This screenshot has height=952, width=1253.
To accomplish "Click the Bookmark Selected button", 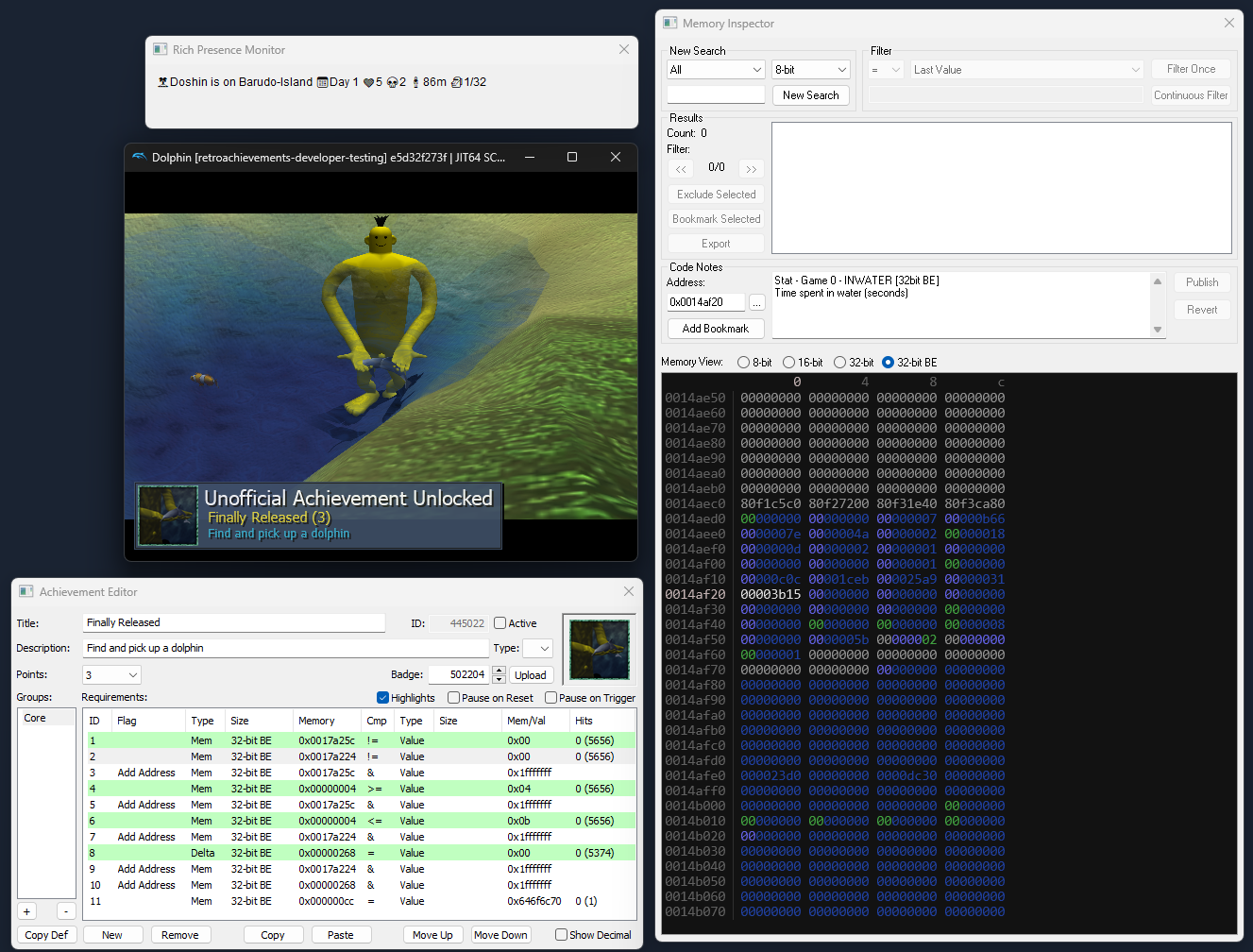I will tap(716, 219).
